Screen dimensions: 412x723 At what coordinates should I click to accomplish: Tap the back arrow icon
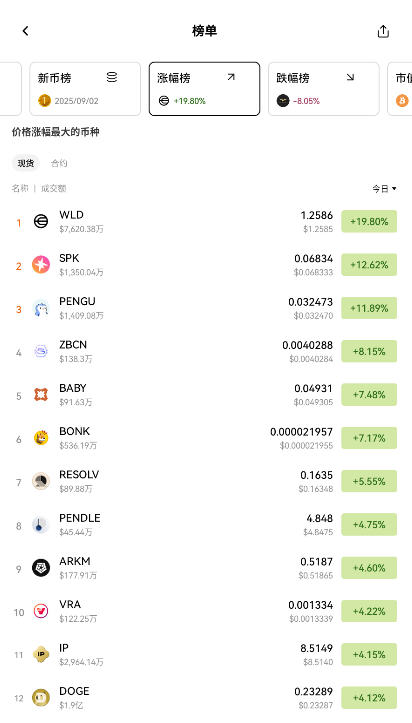coord(25,31)
